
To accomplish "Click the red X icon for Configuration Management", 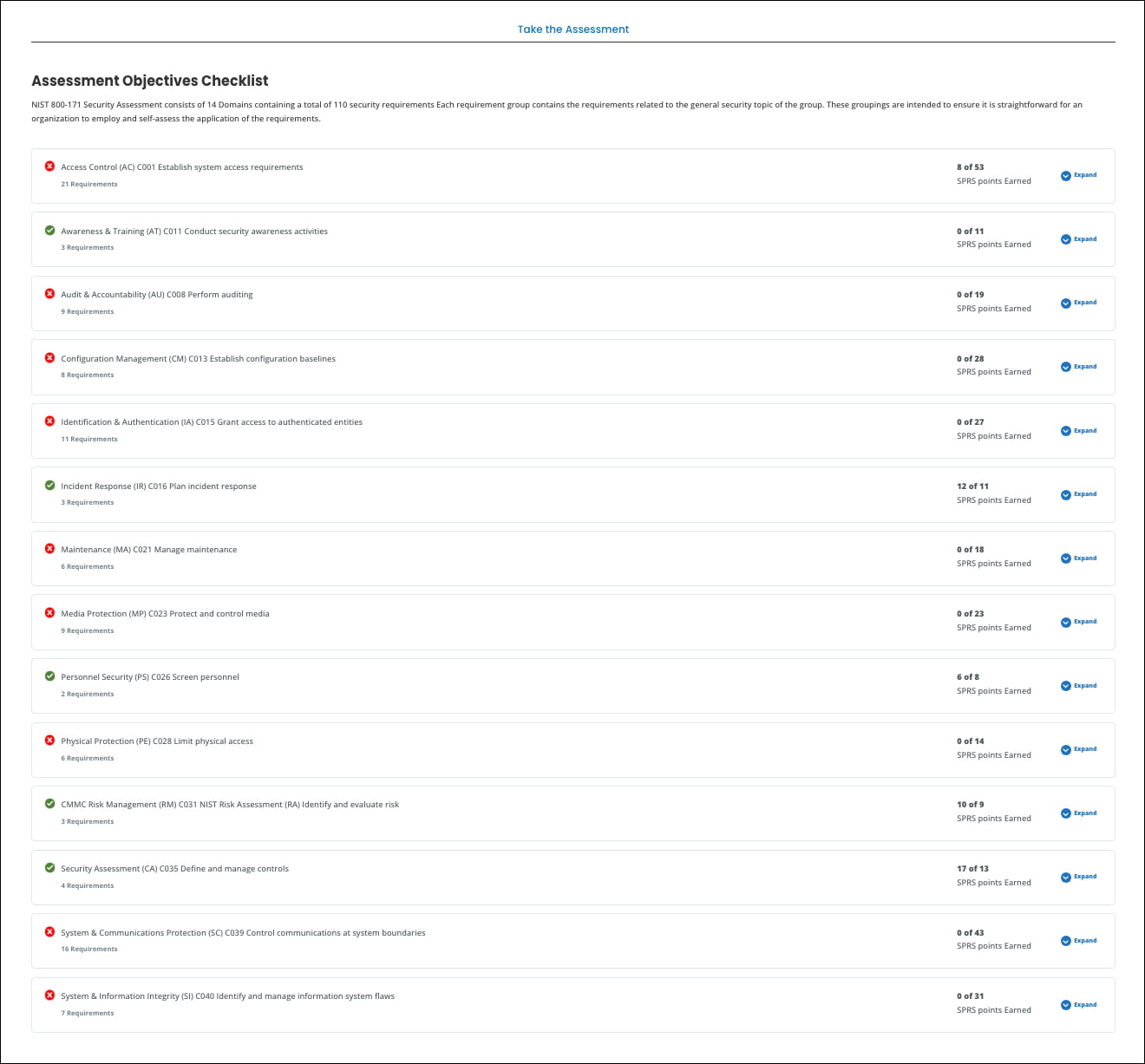I will (49, 357).
